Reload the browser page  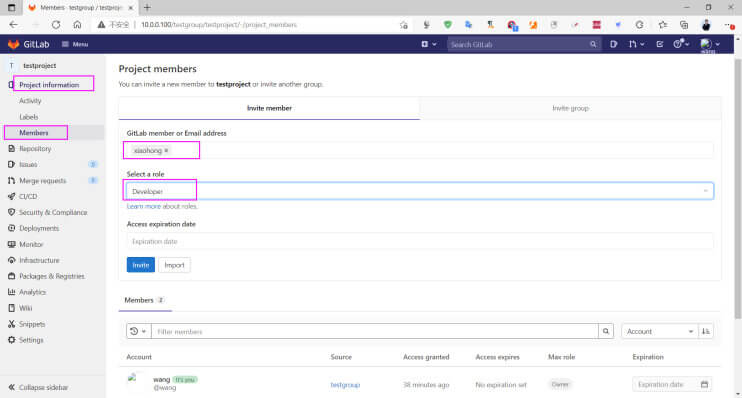pyautogui.click(x=56, y=25)
